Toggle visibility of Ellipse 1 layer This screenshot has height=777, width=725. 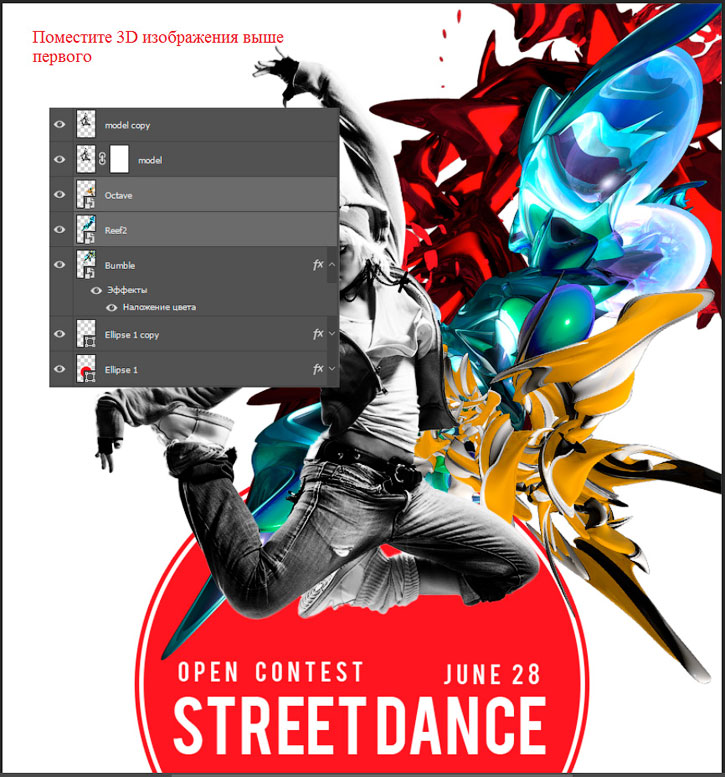pos(59,369)
